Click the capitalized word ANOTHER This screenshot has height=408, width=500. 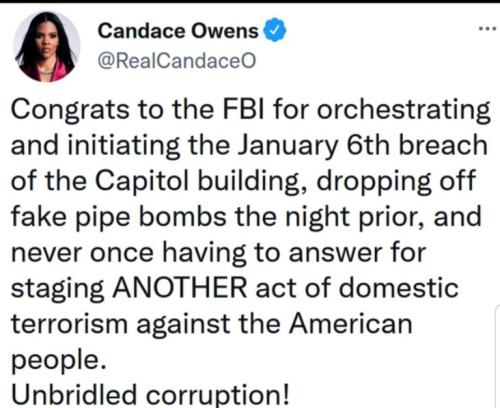(x=180, y=287)
